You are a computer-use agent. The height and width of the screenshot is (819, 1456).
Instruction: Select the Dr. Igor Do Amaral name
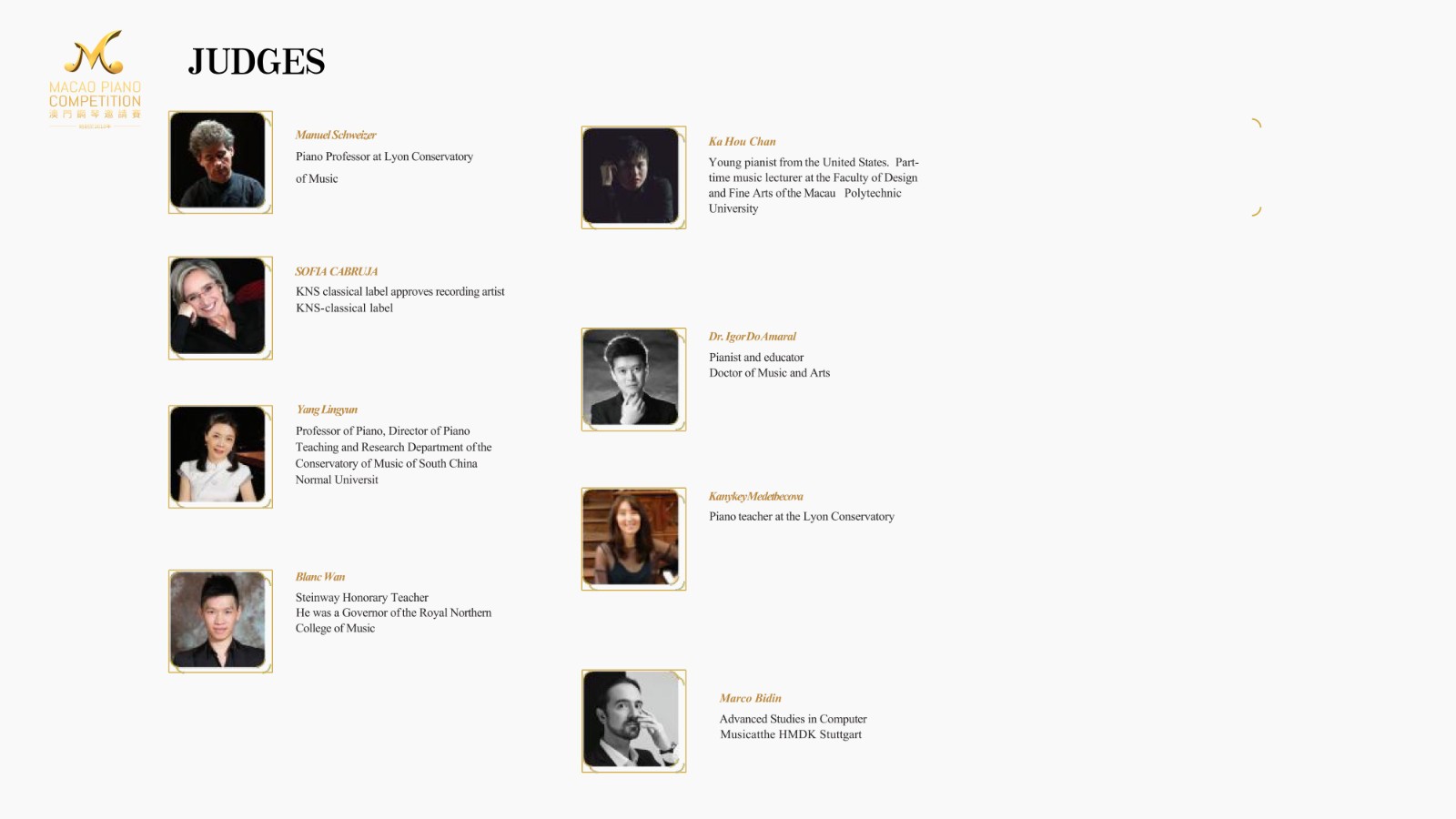[753, 337]
